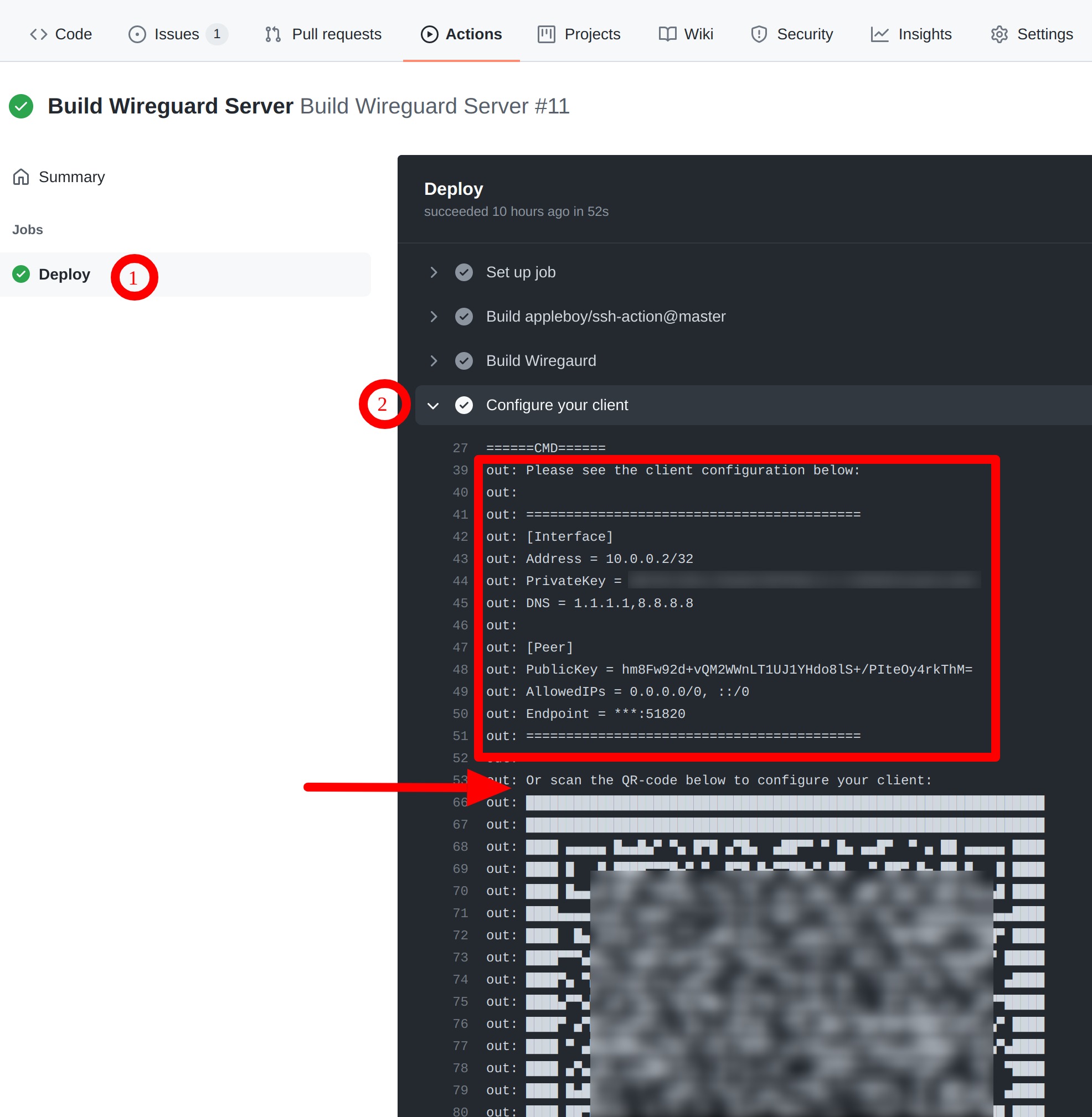Click the checkmark icon on Set up job

463,271
